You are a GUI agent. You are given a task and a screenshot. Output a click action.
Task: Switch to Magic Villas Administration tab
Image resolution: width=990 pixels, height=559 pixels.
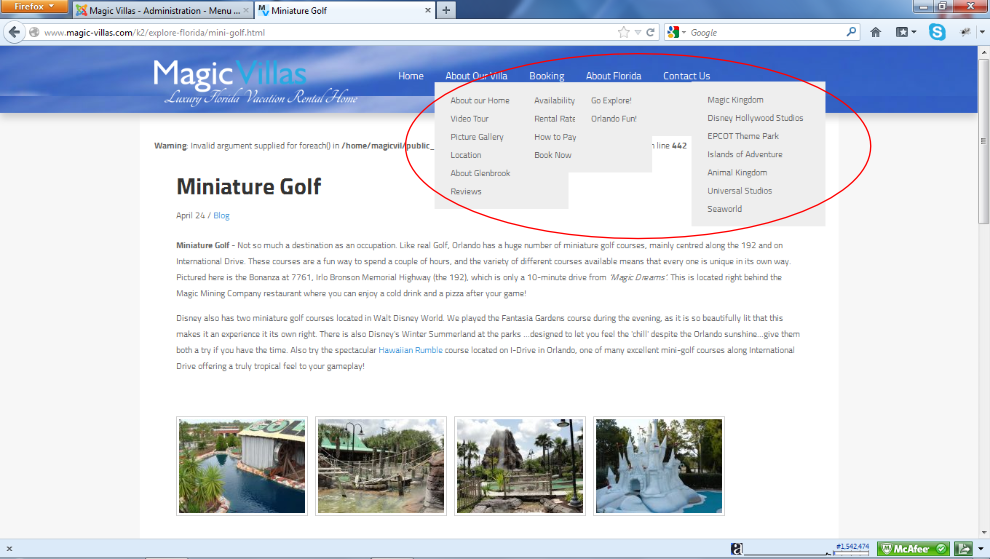tap(163, 10)
